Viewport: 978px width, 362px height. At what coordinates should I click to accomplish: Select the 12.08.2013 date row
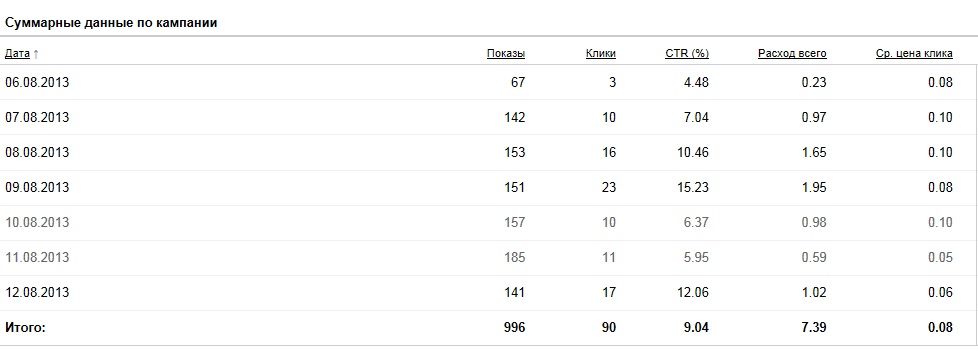489,292
